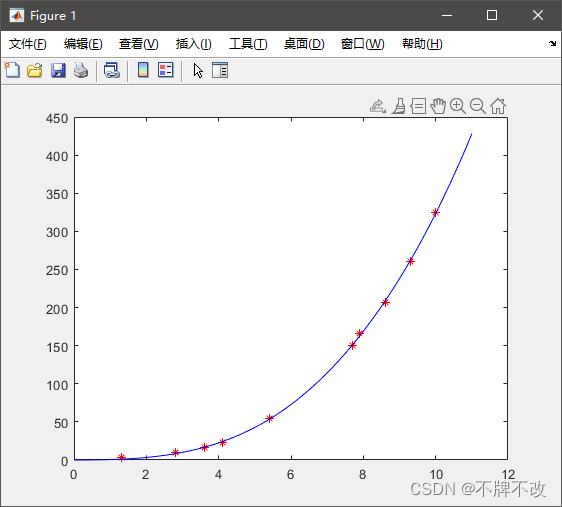Viewport: 562px width, 507px height.
Task: Open the 窗口(W) menu
Action: pos(362,44)
